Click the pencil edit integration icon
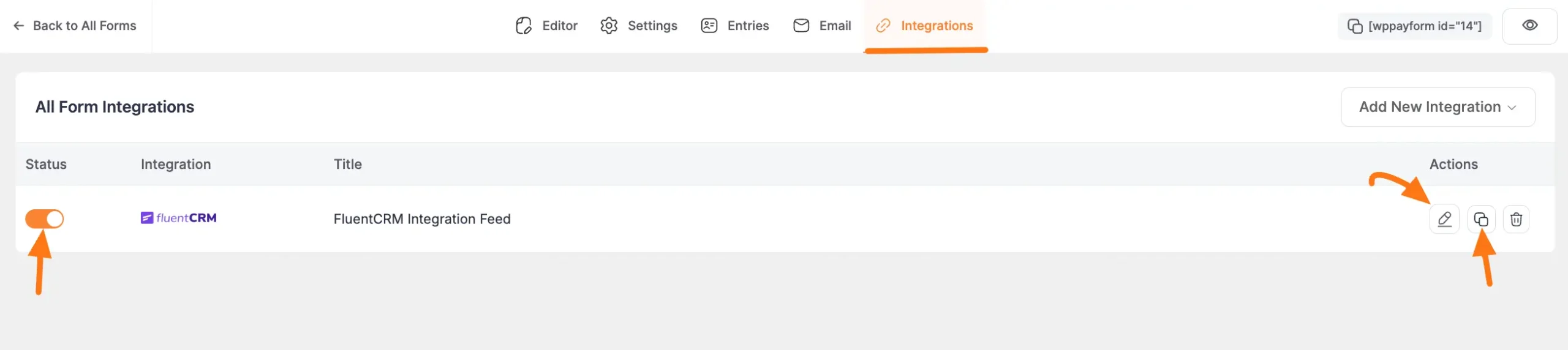The image size is (1568, 350). tap(1444, 219)
